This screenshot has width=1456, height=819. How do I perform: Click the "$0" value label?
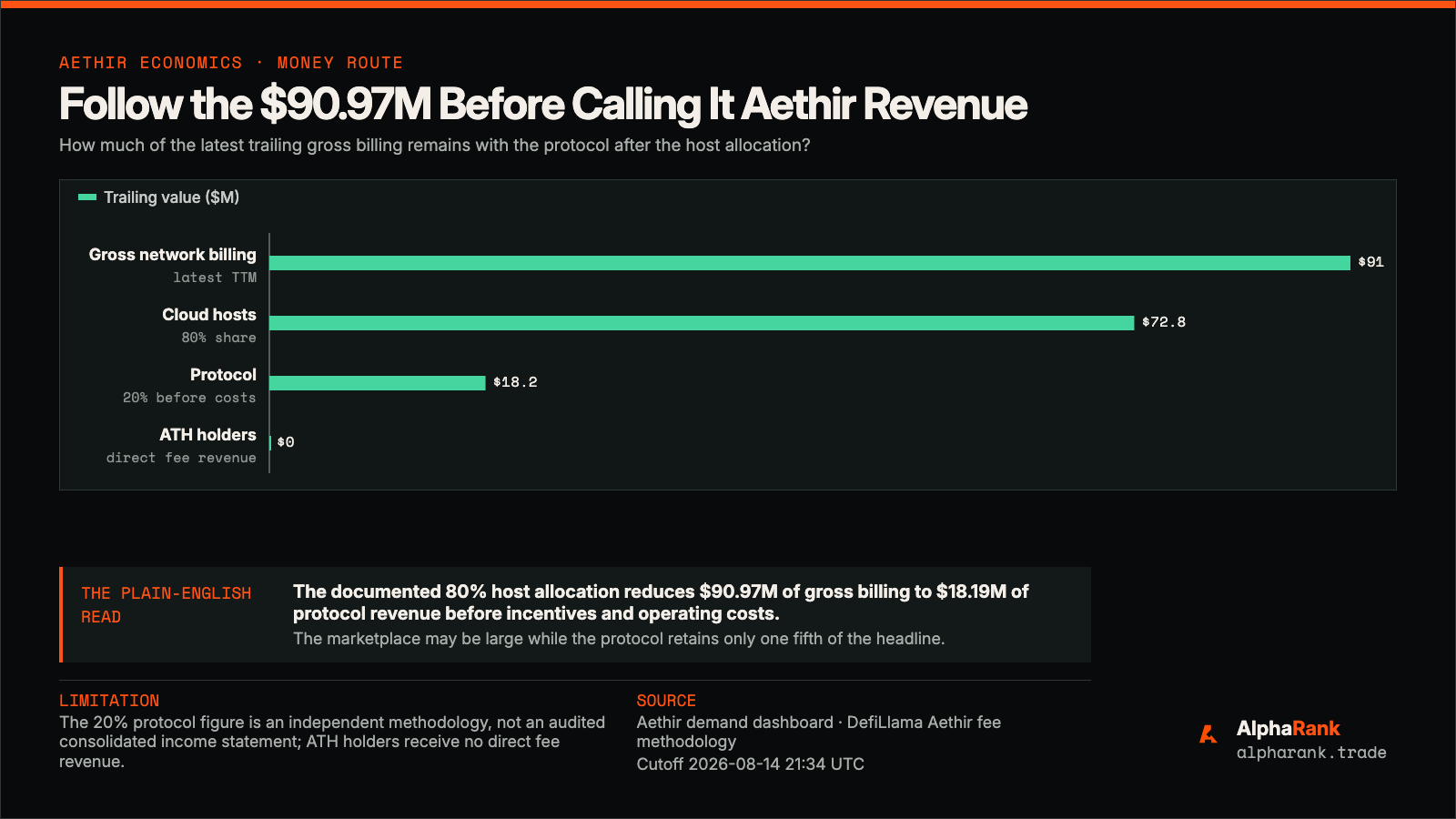coord(286,442)
